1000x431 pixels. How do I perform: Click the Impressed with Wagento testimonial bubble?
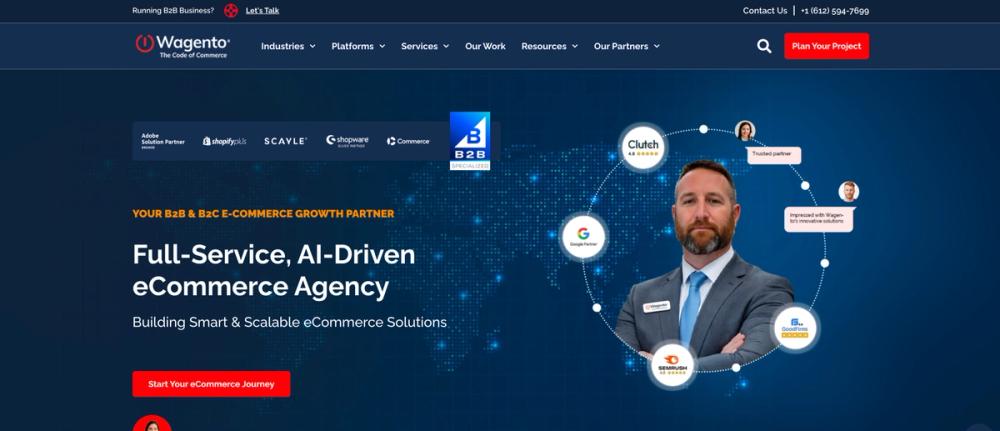coord(818,219)
